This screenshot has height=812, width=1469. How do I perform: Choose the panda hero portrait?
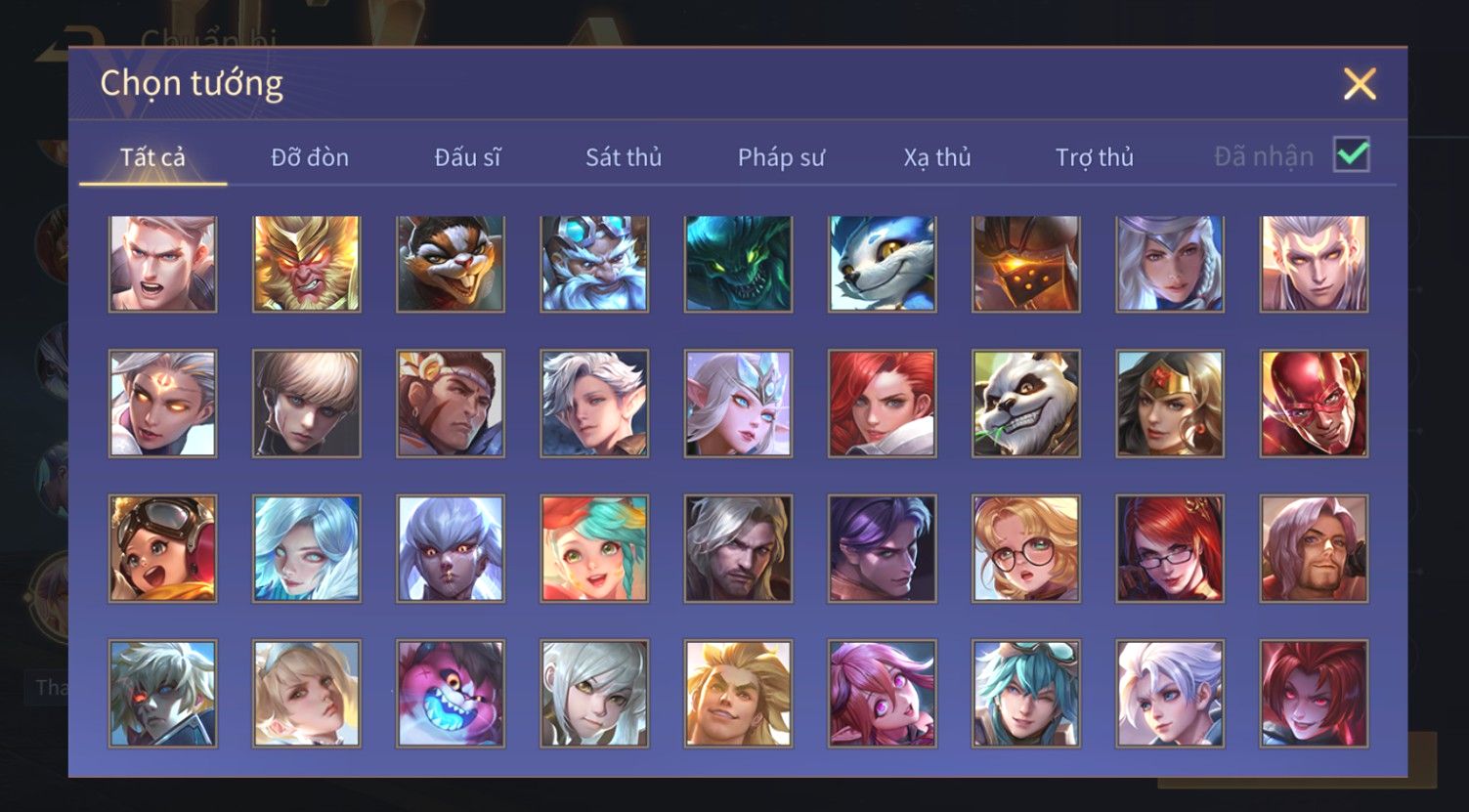click(1026, 405)
